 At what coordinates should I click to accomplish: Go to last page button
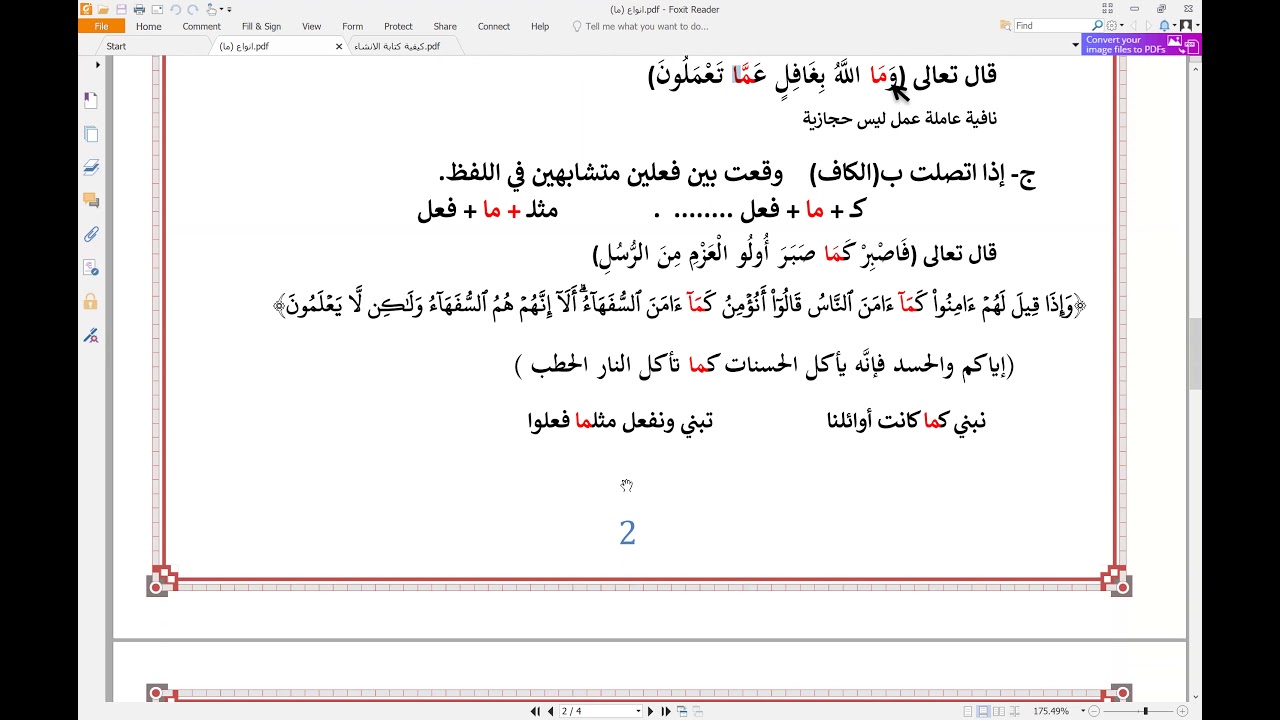click(x=666, y=711)
